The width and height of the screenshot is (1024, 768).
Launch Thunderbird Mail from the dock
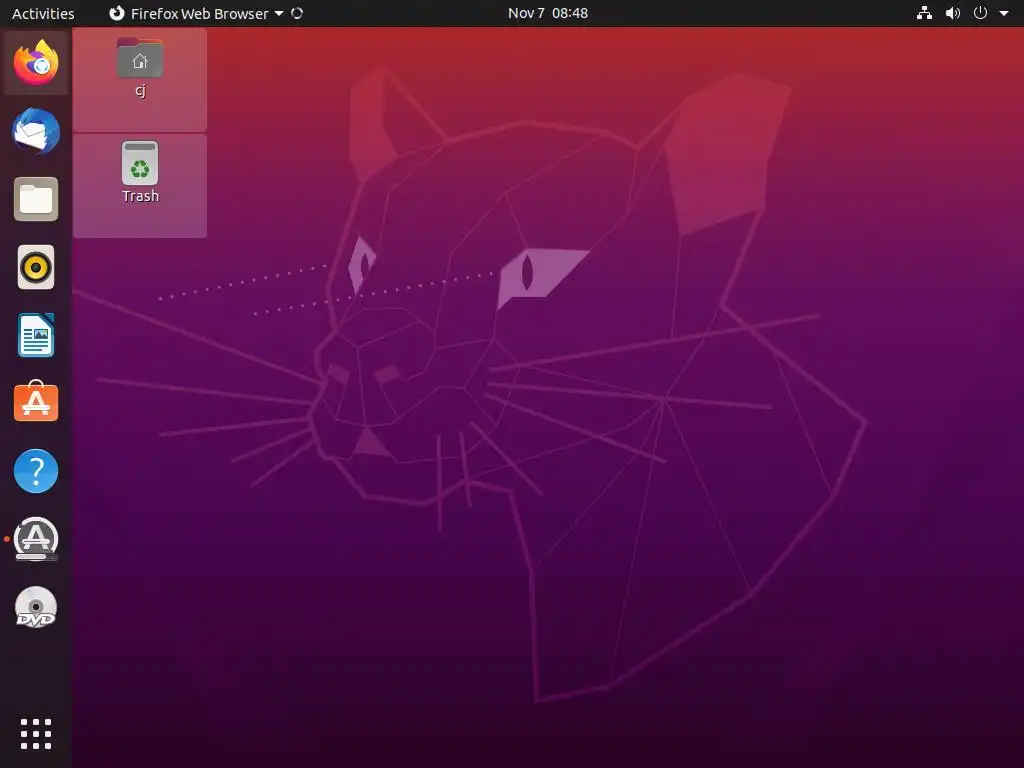click(x=36, y=131)
